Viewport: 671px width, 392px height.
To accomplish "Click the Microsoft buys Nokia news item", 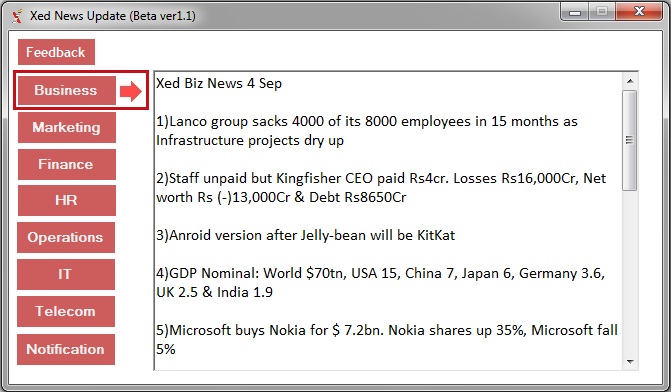I will 387,339.
